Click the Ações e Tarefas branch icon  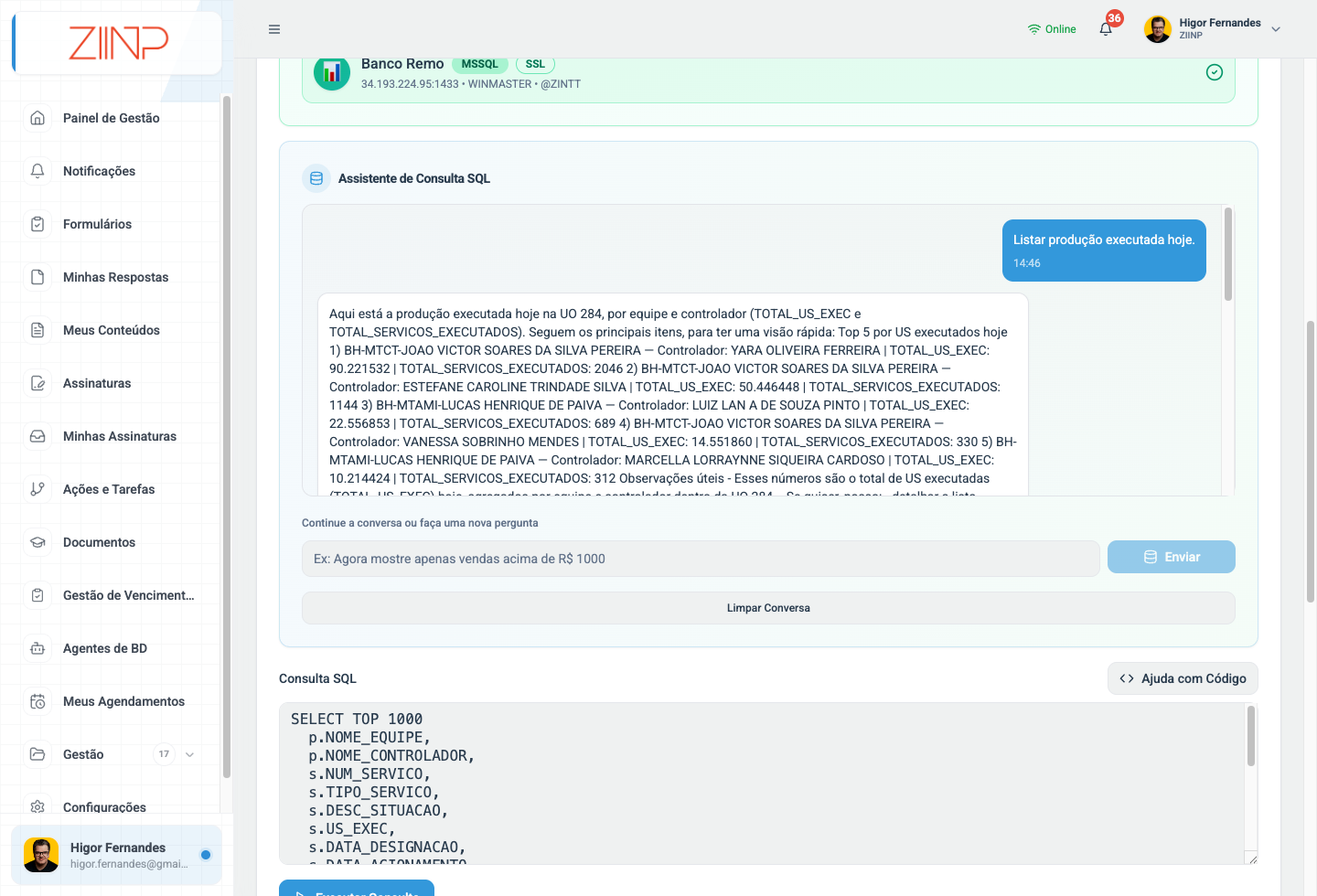point(37,489)
